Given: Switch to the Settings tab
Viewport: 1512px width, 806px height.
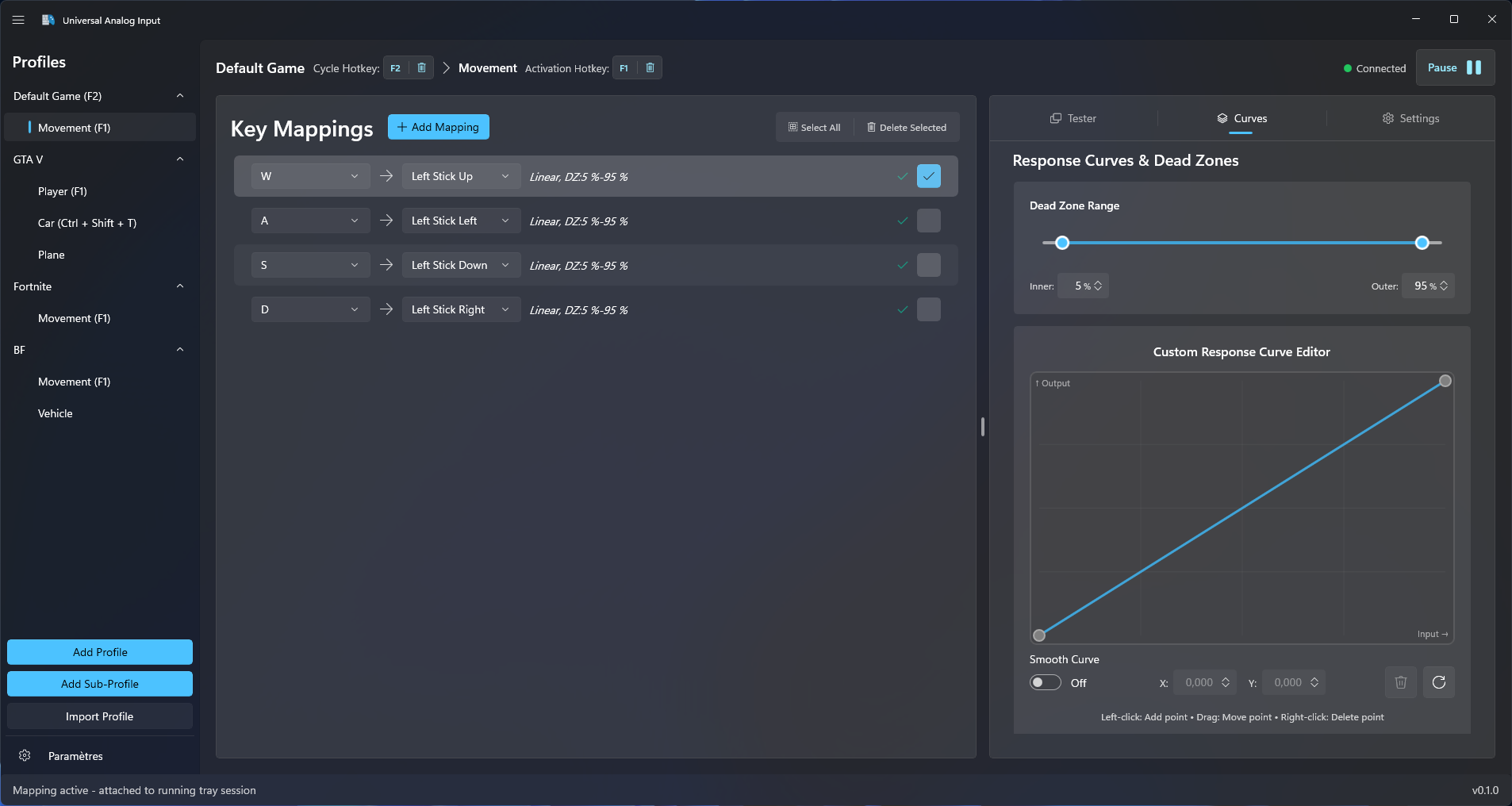Looking at the screenshot, I should 1410,118.
